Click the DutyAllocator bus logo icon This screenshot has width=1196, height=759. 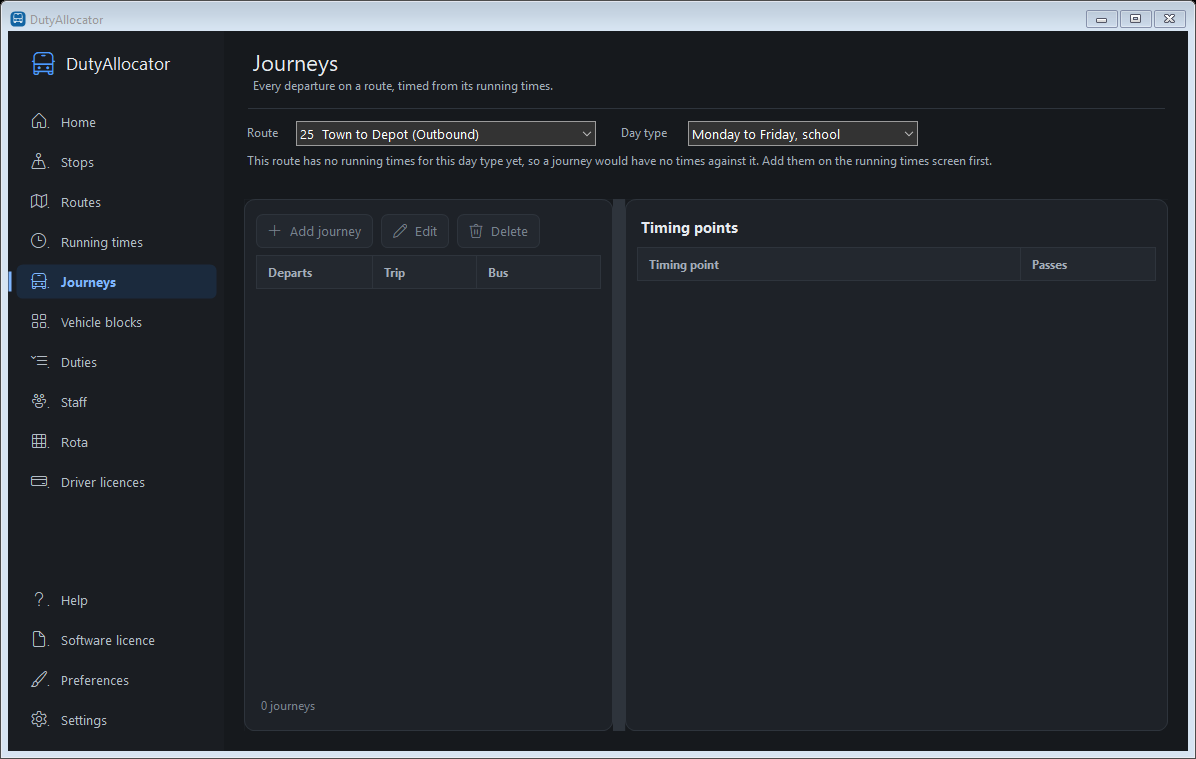pyautogui.click(x=43, y=64)
